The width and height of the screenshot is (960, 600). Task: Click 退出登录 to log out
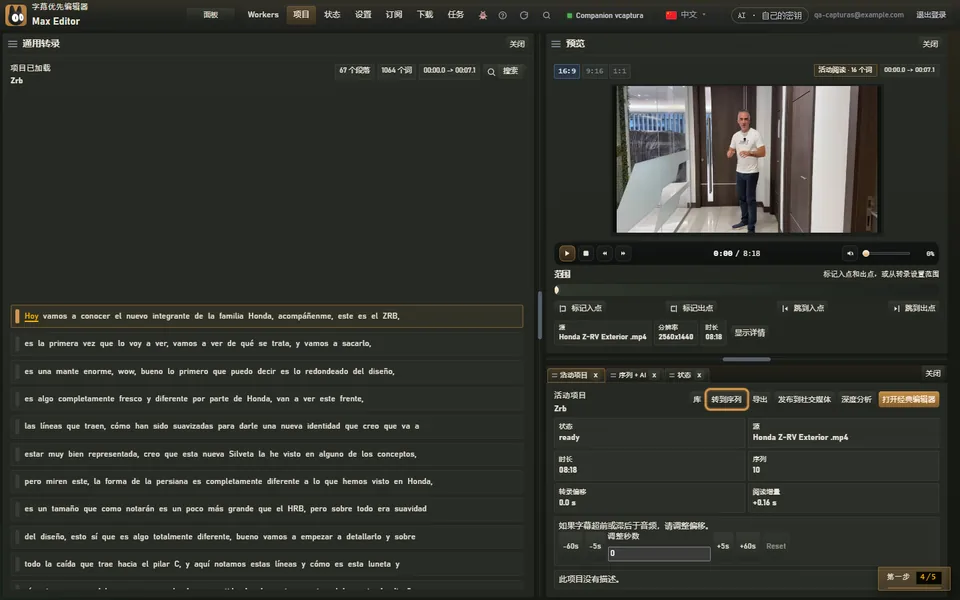pos(931,15)
